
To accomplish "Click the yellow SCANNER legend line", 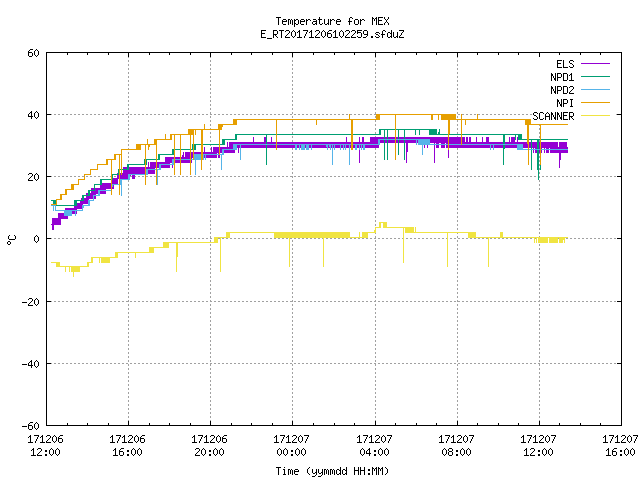I will coord(595,116).
